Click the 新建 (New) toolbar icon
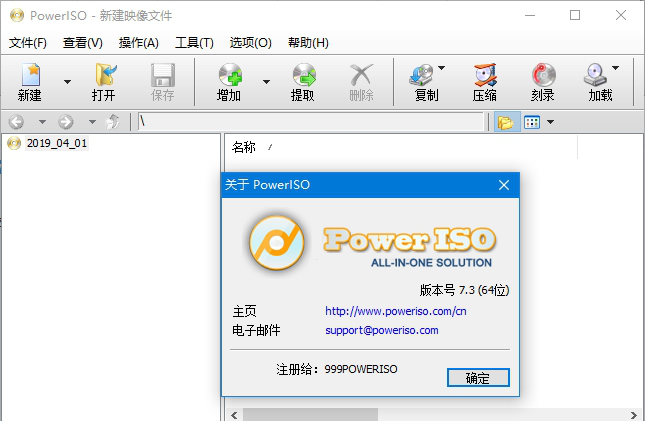Viewport: 645px width, 437px height. coord(30,75)
